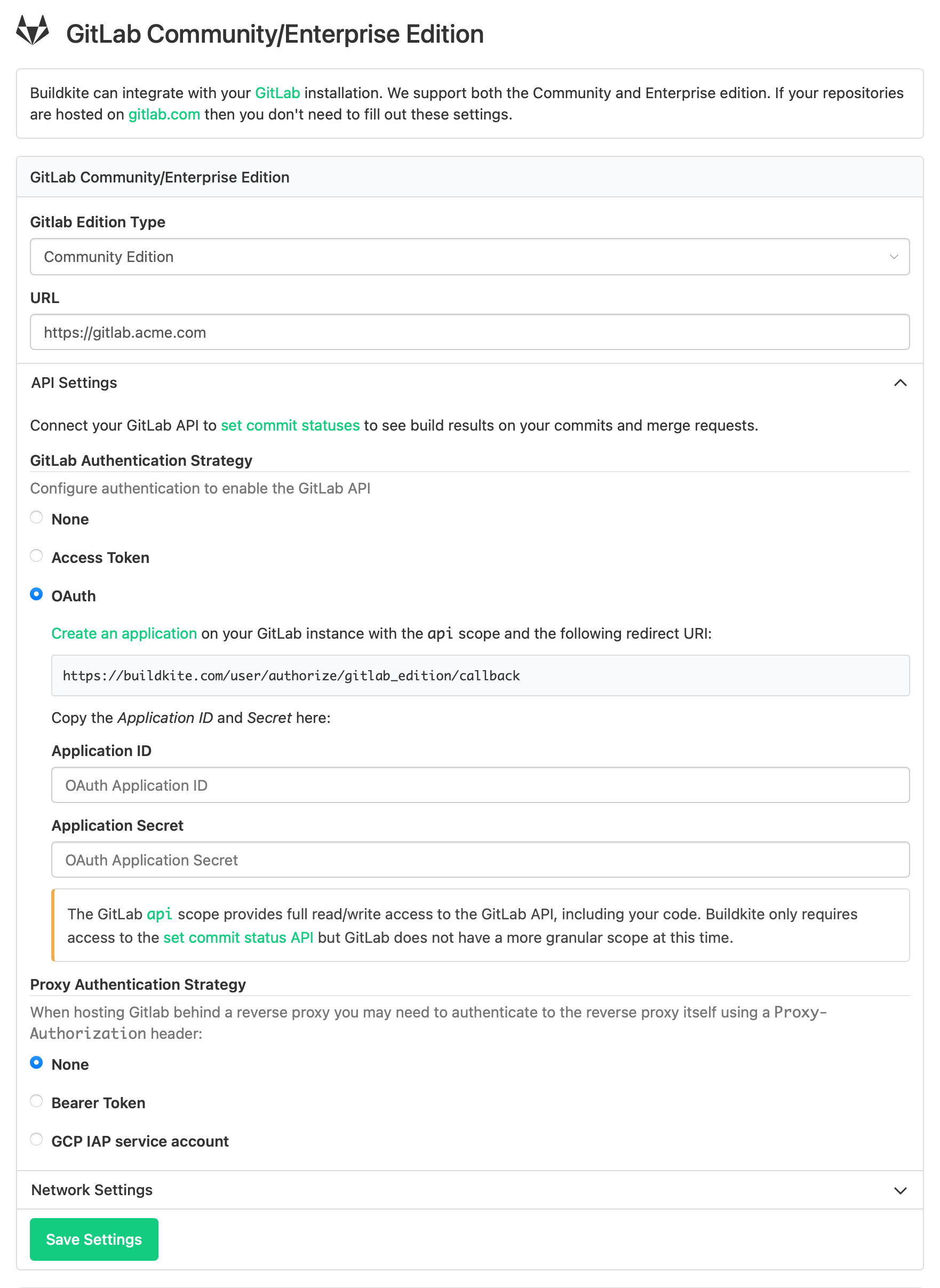Select Access Token authentication
The height and width of the screenshot is (1288, 940).
36,555
